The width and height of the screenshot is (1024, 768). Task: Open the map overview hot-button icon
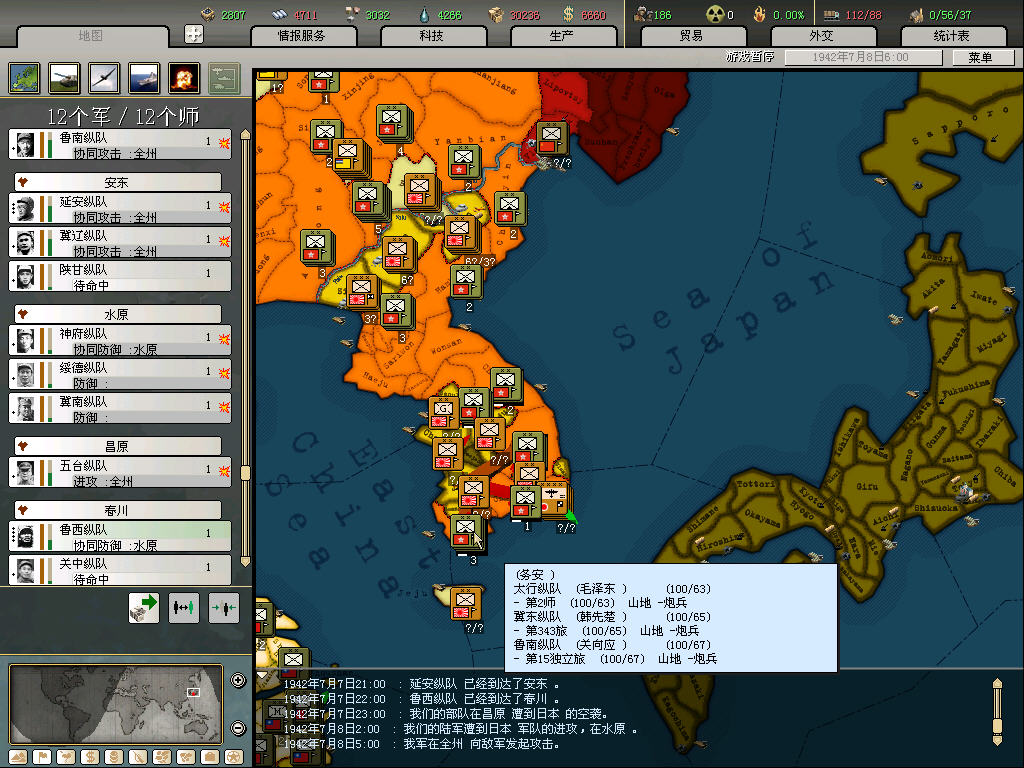click(24, 78)
